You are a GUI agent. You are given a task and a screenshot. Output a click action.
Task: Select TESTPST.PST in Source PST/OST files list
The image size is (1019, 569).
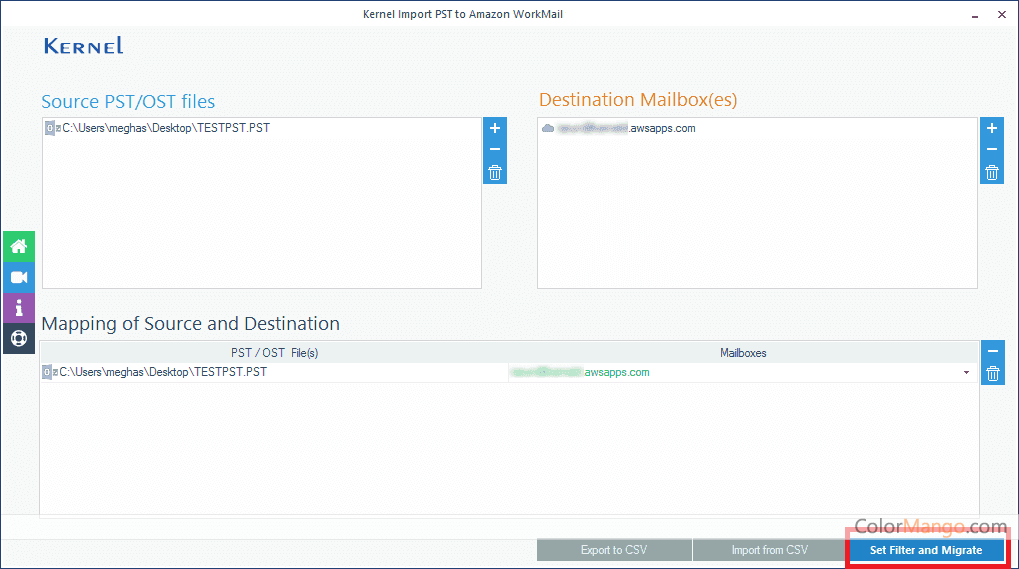[165, 128]
